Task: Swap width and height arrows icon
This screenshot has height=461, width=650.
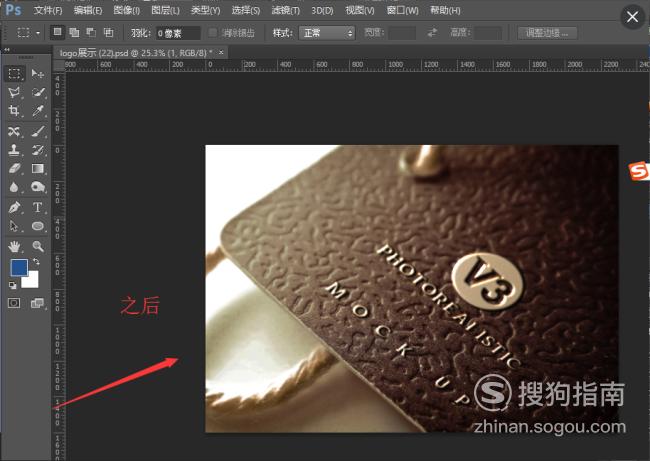Action: coord(432,33)
